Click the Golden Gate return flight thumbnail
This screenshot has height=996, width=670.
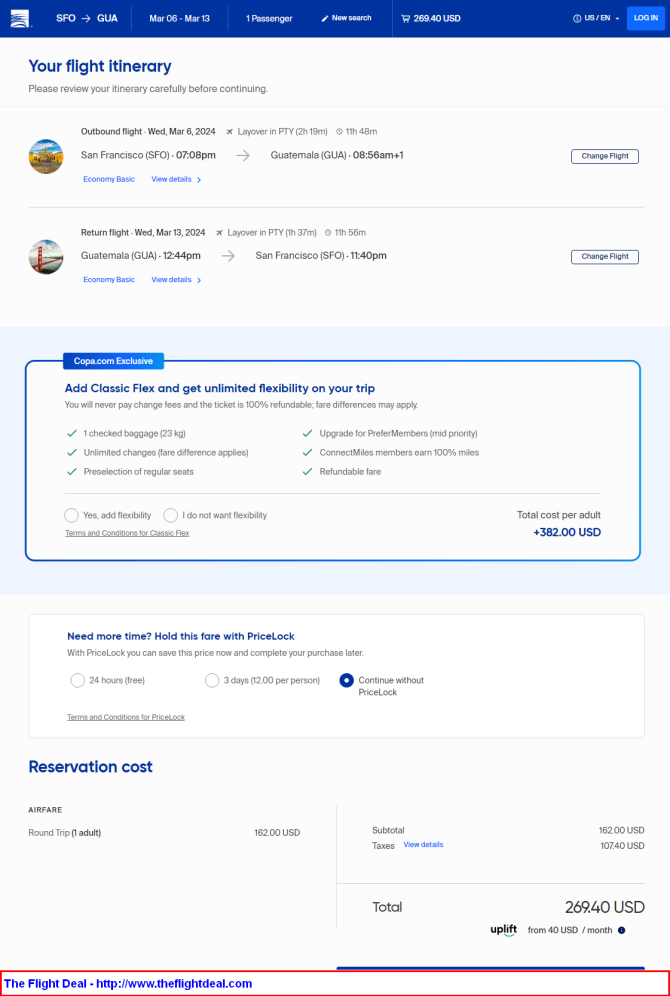46,257
